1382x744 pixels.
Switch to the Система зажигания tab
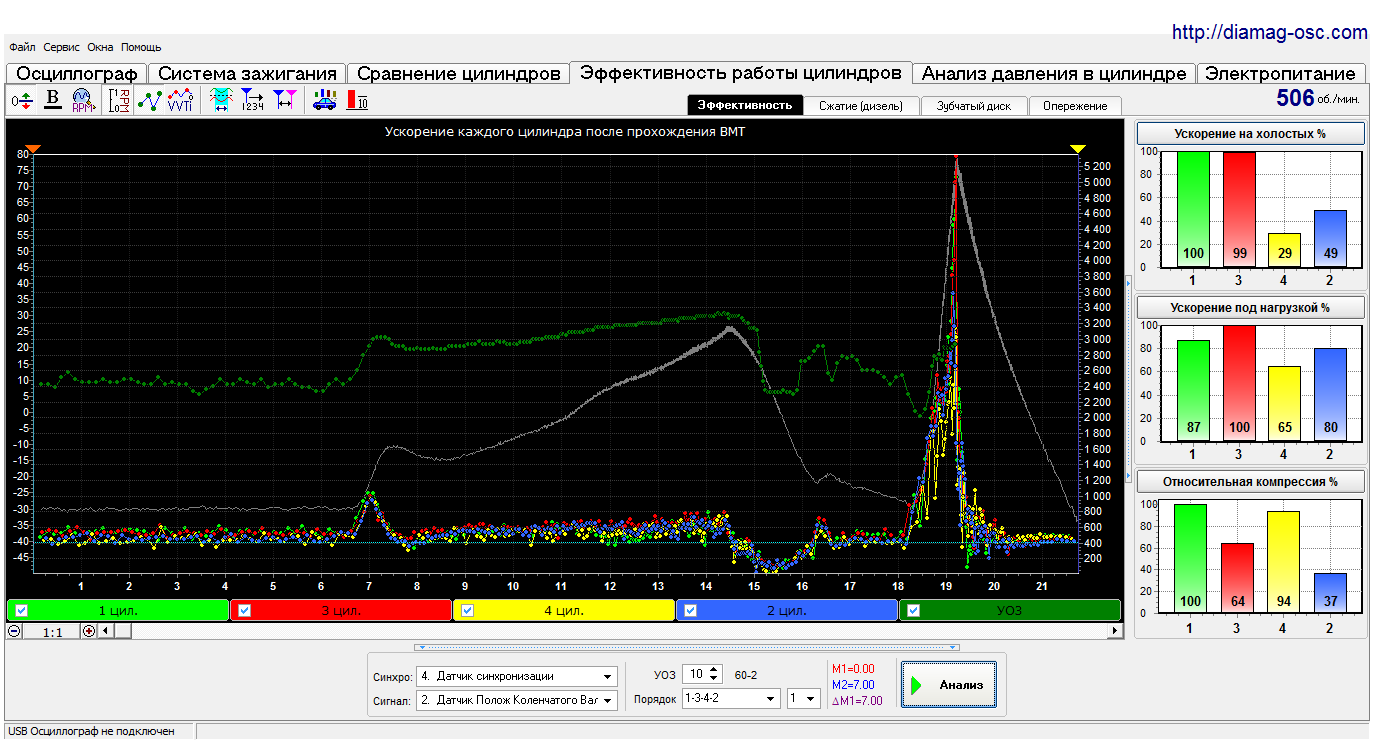pos(247,74)
